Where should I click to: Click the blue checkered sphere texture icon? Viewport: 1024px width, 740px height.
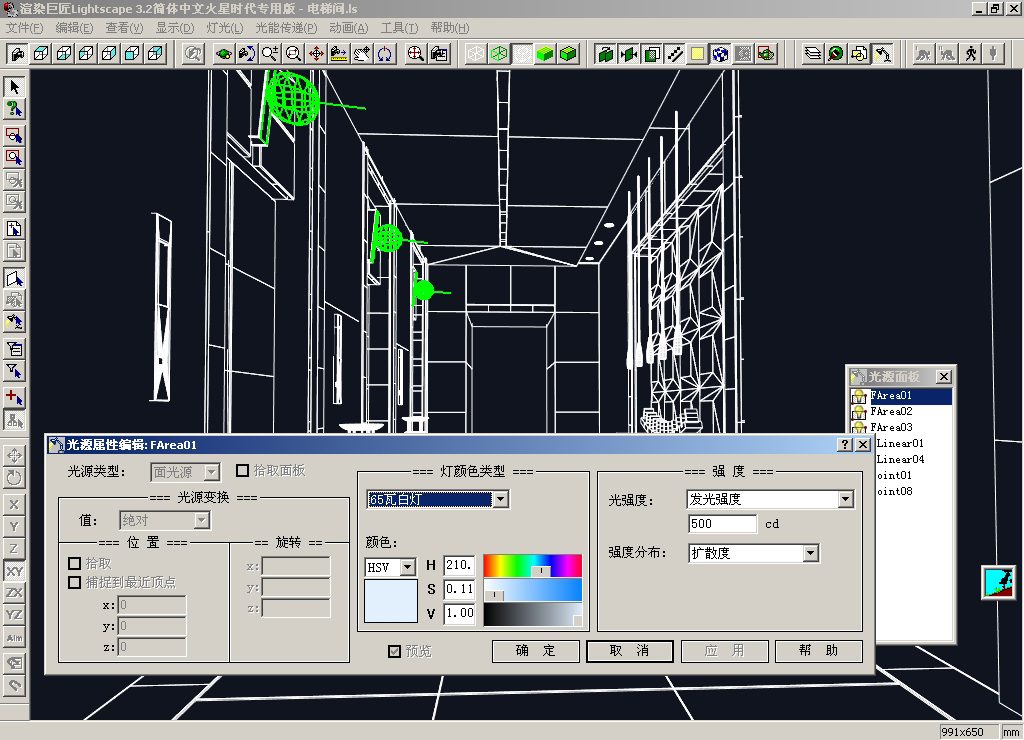point(720,54)
